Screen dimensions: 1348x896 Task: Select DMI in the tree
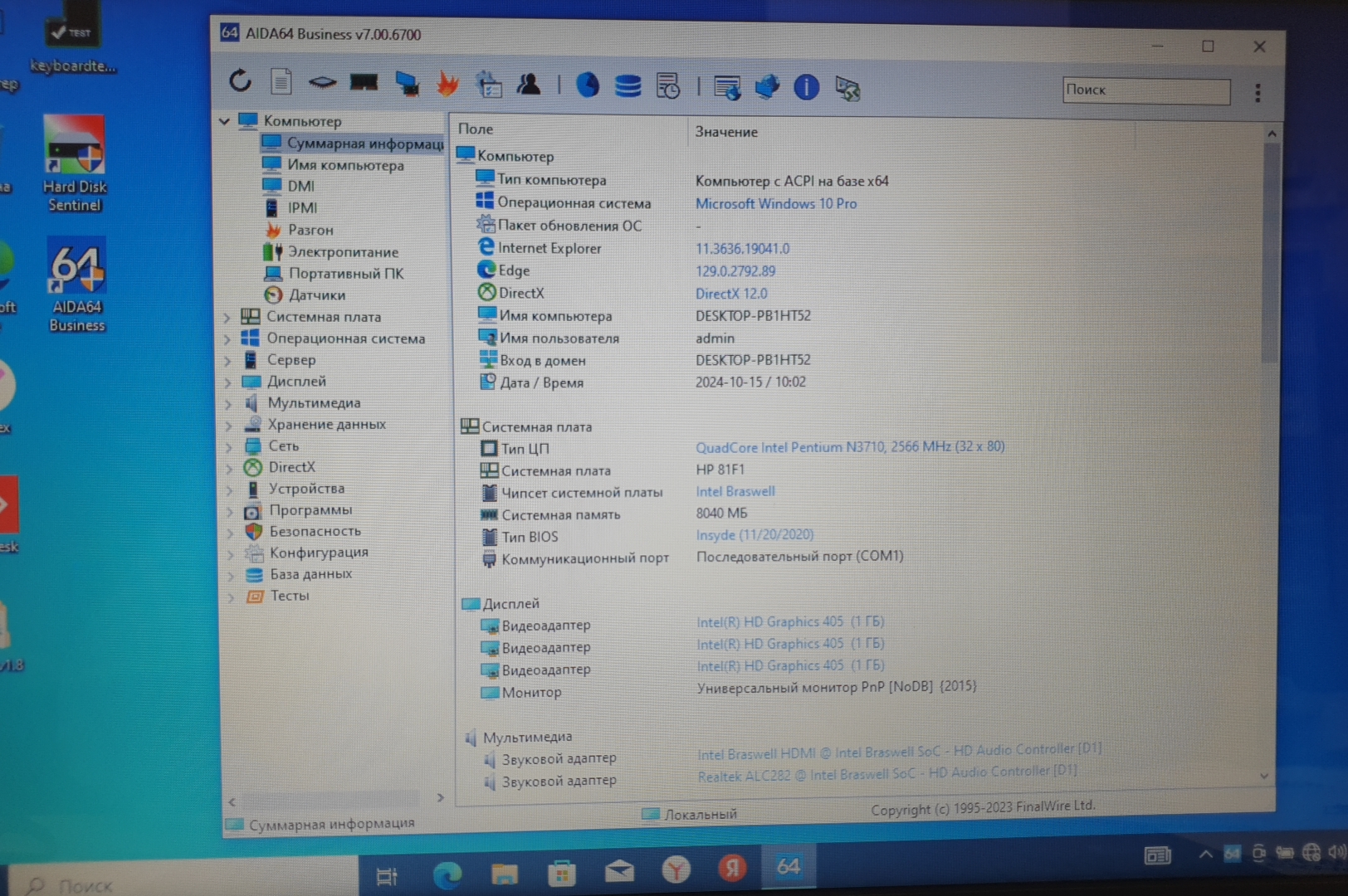tap(300, 186)
